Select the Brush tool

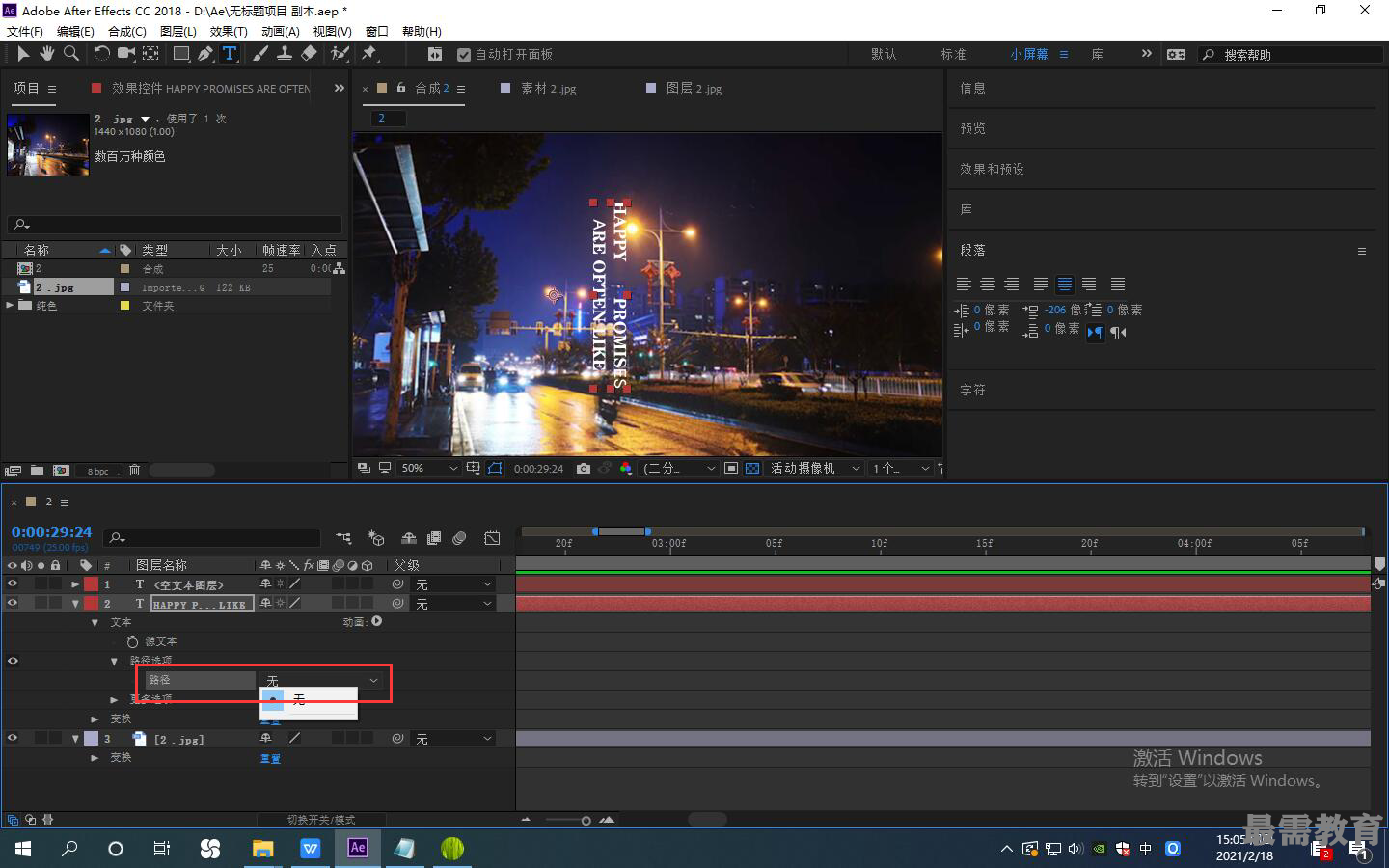260,54
